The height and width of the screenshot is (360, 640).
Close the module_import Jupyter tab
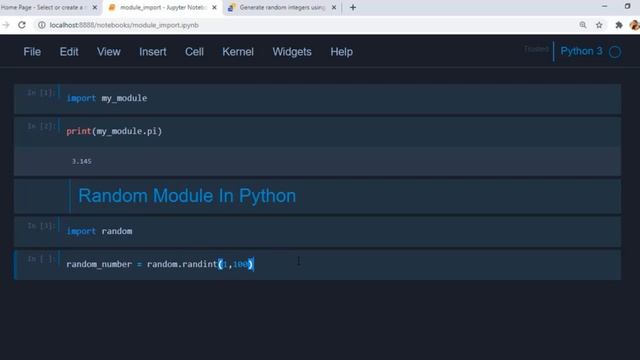tap(214, 7)
